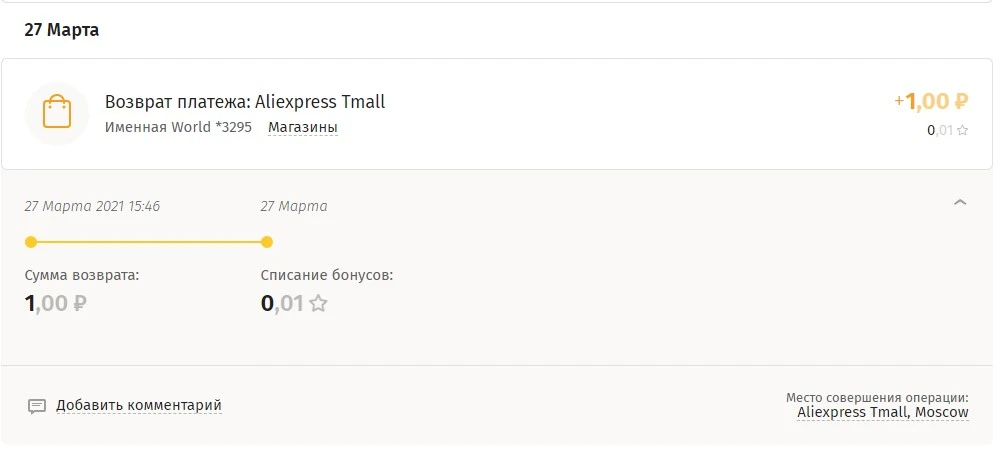Click Добавить комментарий link

point(139,405)
